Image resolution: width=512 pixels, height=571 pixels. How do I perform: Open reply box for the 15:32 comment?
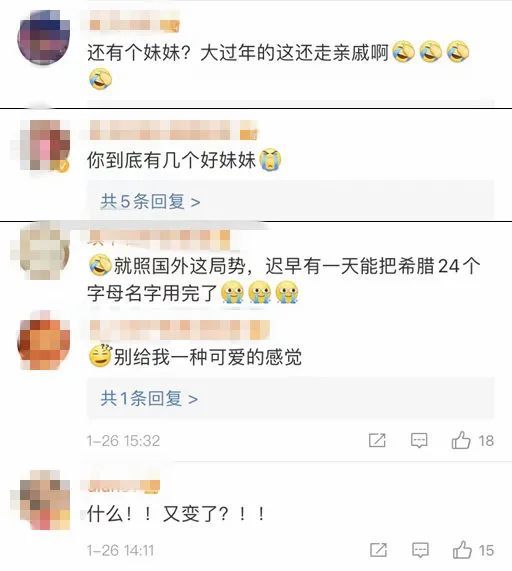[x=419, y=441]
